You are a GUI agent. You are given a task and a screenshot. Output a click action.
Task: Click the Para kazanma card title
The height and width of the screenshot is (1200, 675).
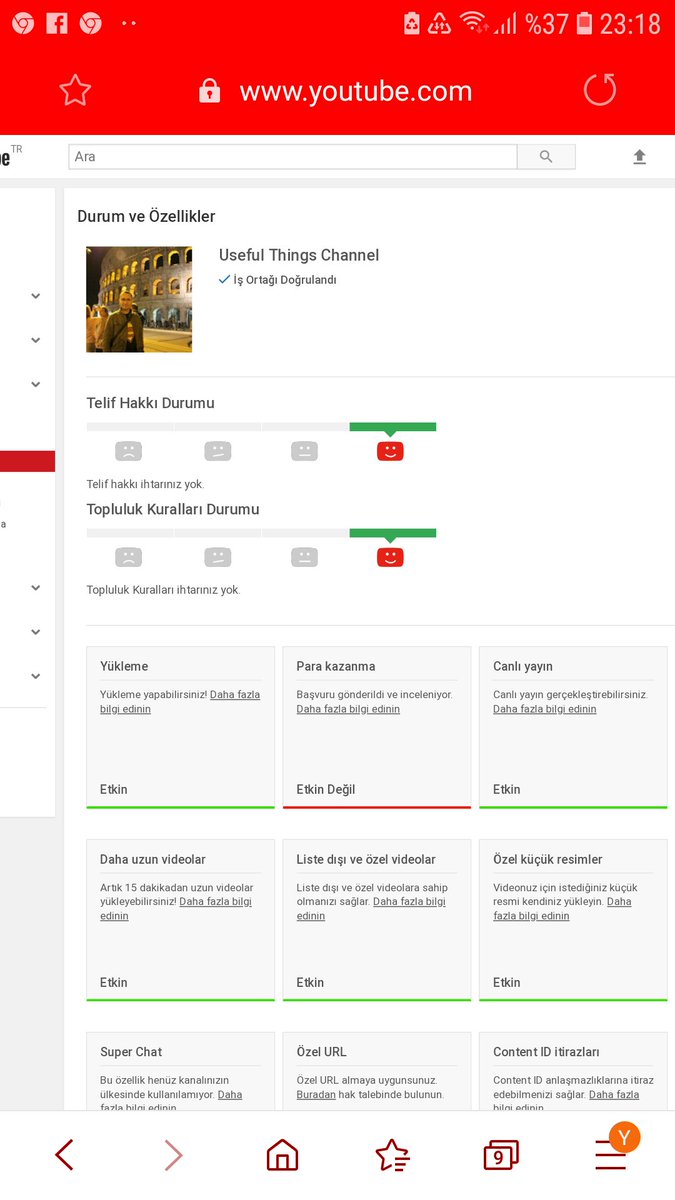pyautogui.click(x=336, y=666)
